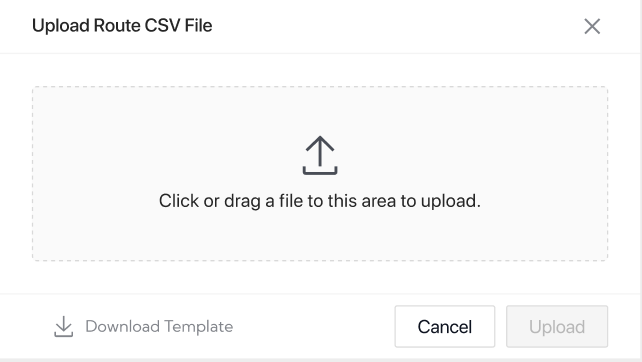The width and height of the screenshot is (642, 362).
Task: Click the empty space above the upload arrow
Action: (x=320, y=111)
